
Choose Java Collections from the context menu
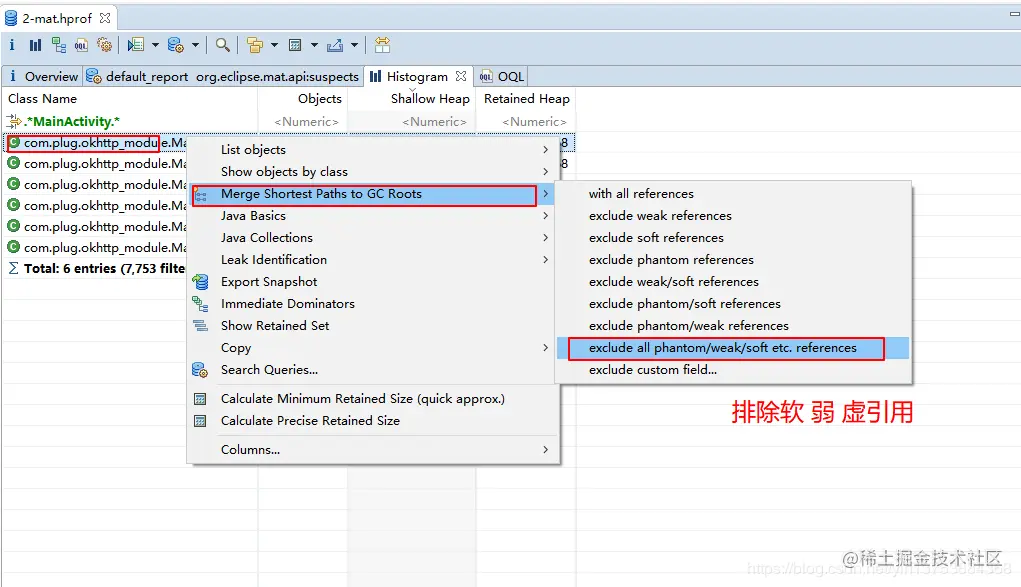(x=372, y=238)
